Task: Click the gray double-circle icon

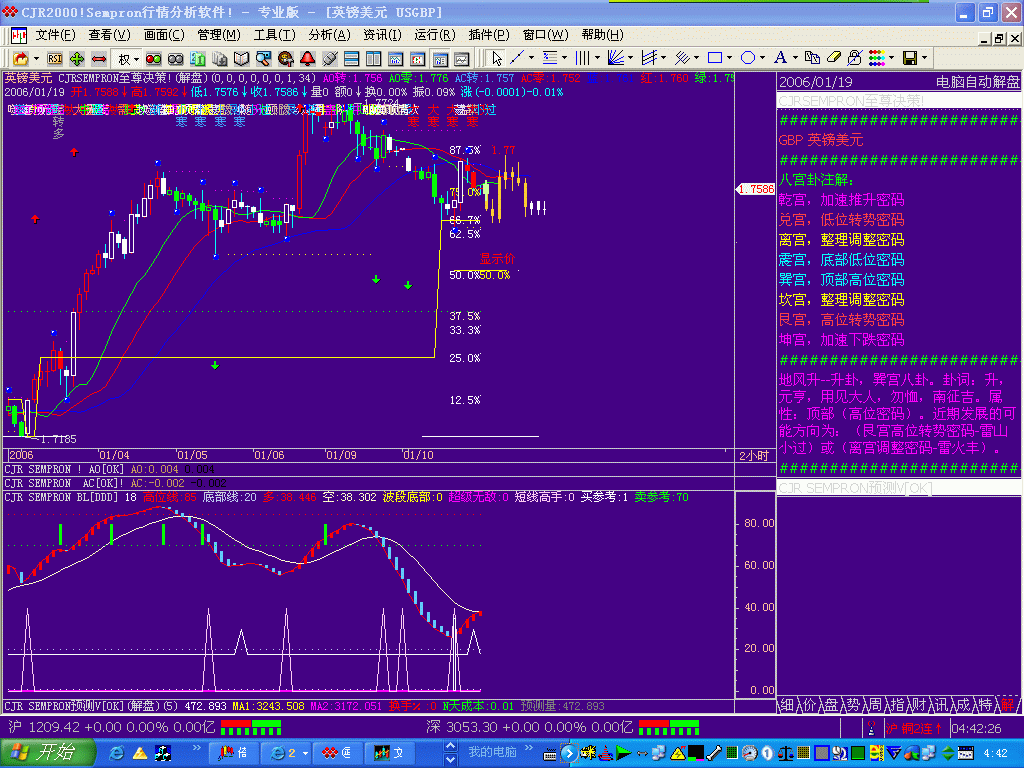Action: (x=176, y=59)
